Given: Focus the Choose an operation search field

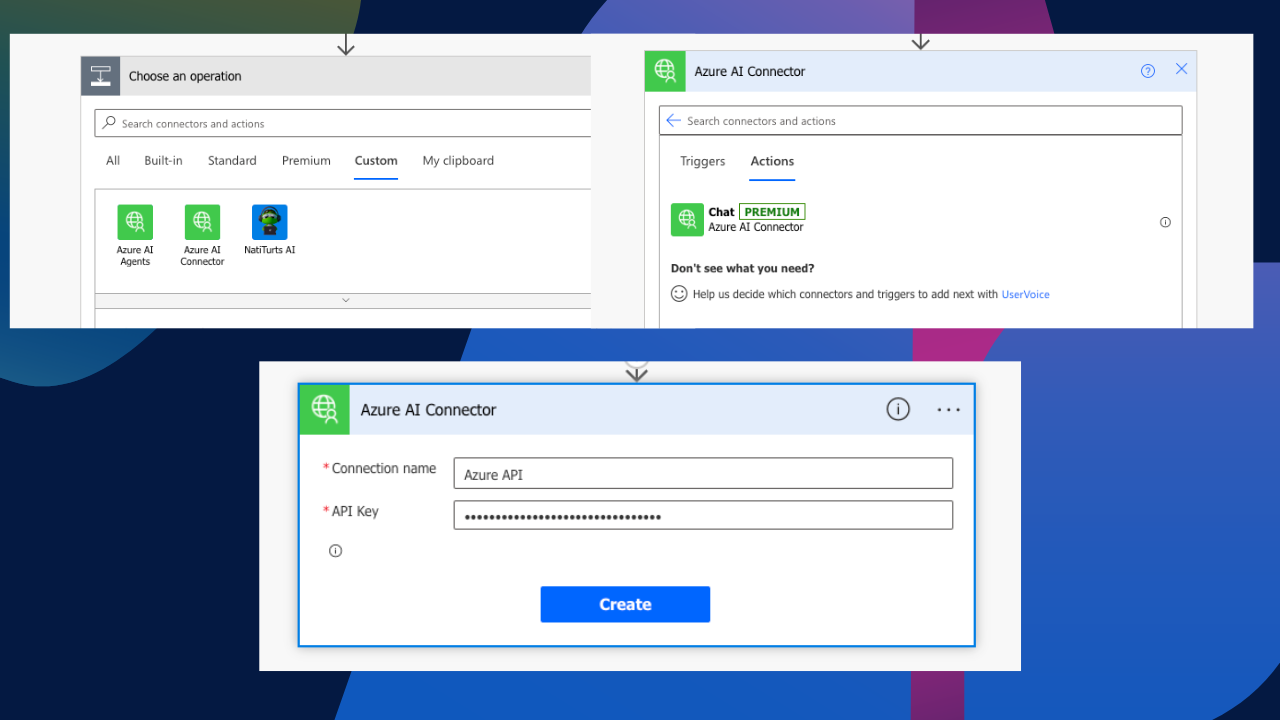Looking at the screenshot, I should point(343,123).
